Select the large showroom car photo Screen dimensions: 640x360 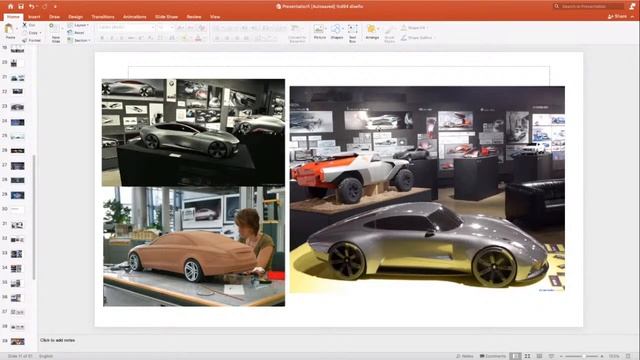click(427, 189)
